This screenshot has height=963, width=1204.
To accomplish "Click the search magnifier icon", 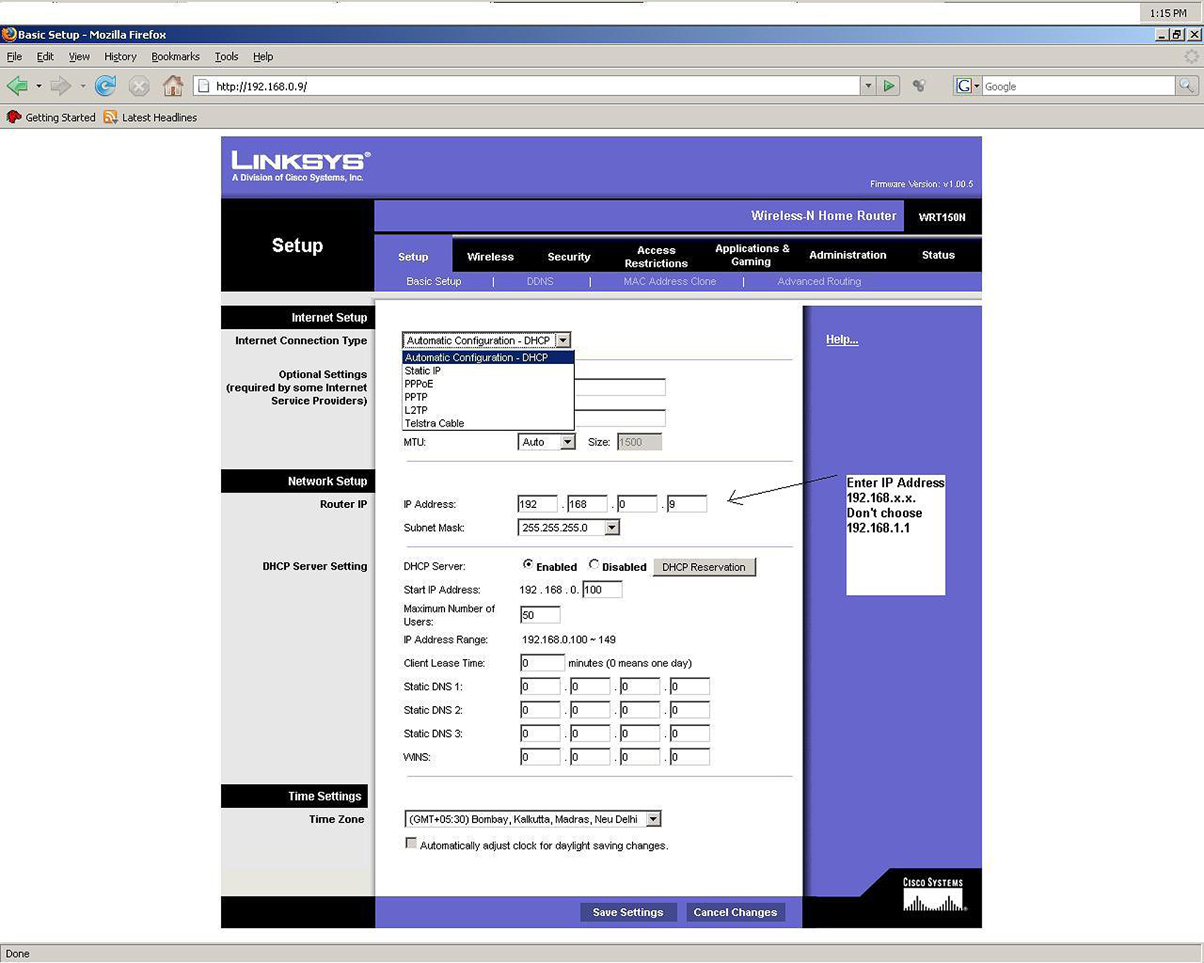I will pos(1186,86).
